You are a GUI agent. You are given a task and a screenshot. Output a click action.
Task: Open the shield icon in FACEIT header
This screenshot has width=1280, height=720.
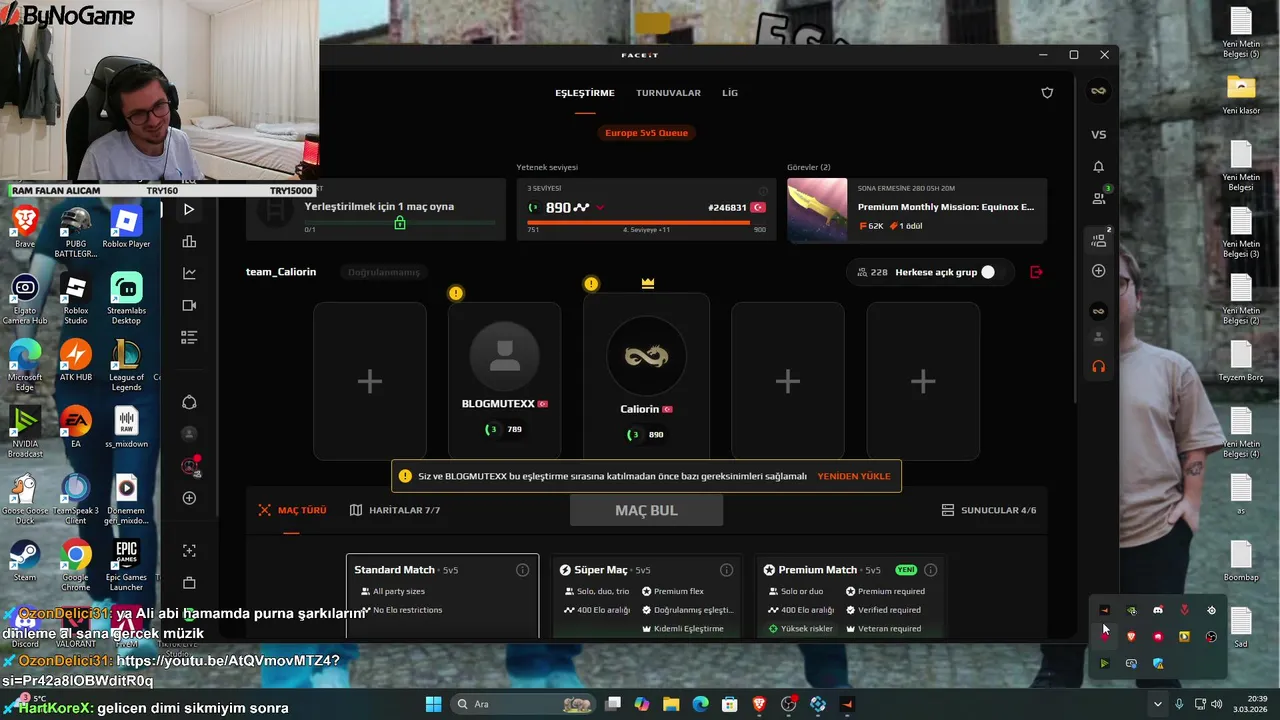tap(1047, 93)
